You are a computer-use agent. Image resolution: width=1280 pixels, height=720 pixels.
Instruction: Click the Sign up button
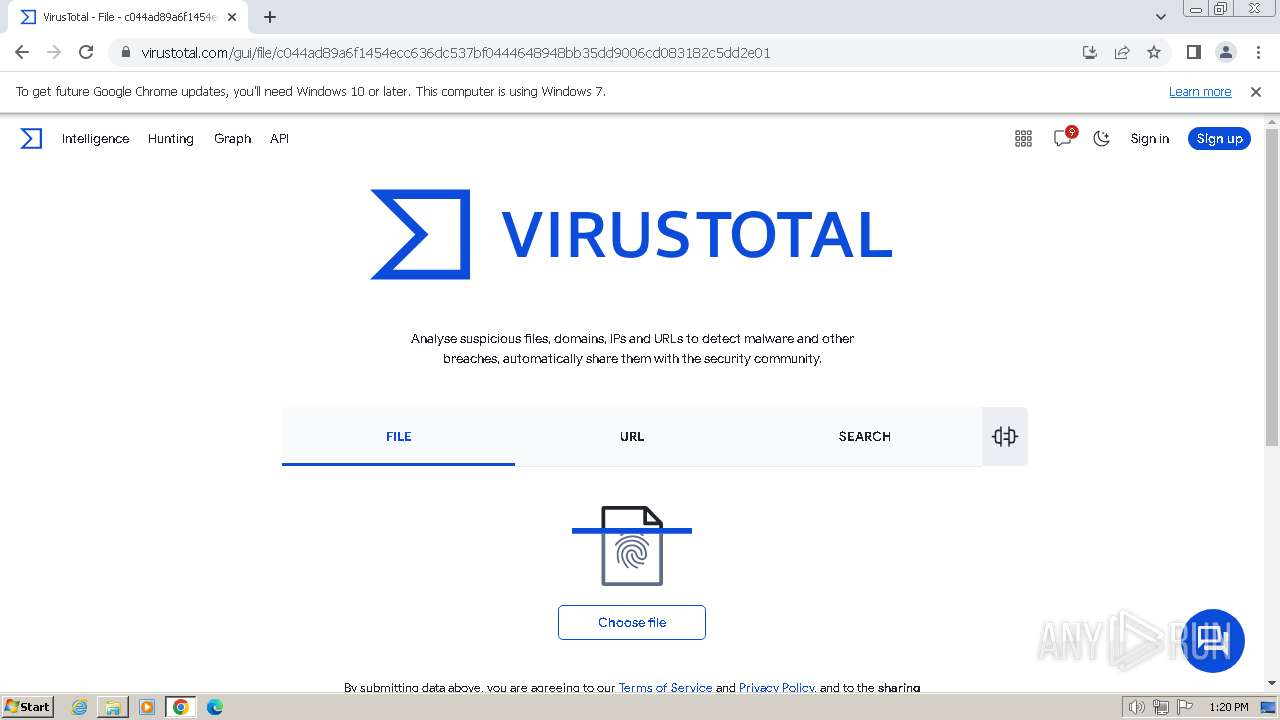(1219, 139)
